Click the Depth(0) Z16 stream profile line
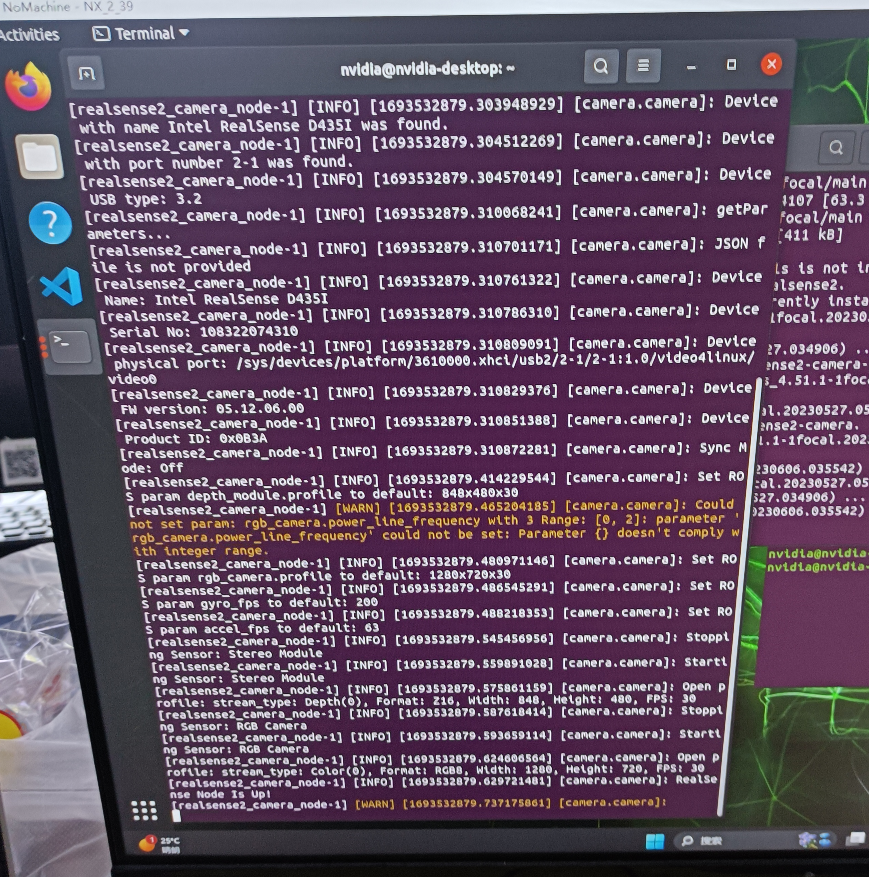Image resolution: width=869 pixels, height=877 pixels. pyautogui.click(x=426, y=700)
